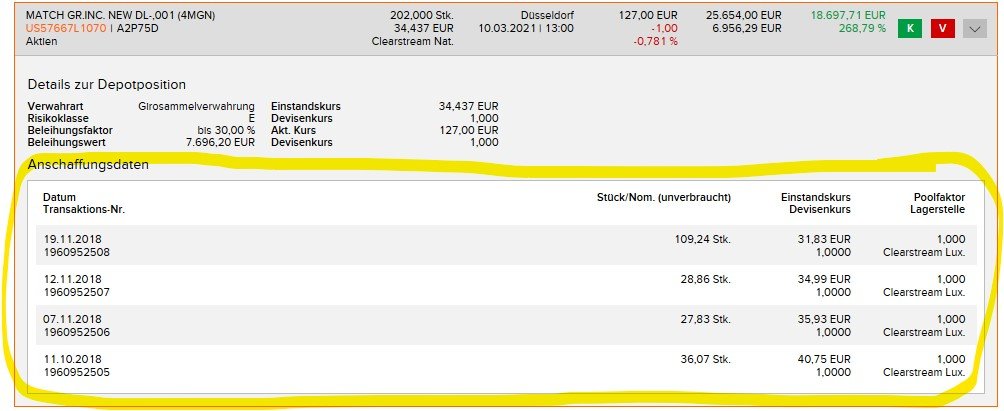Collapse the position details chevron

975,29
